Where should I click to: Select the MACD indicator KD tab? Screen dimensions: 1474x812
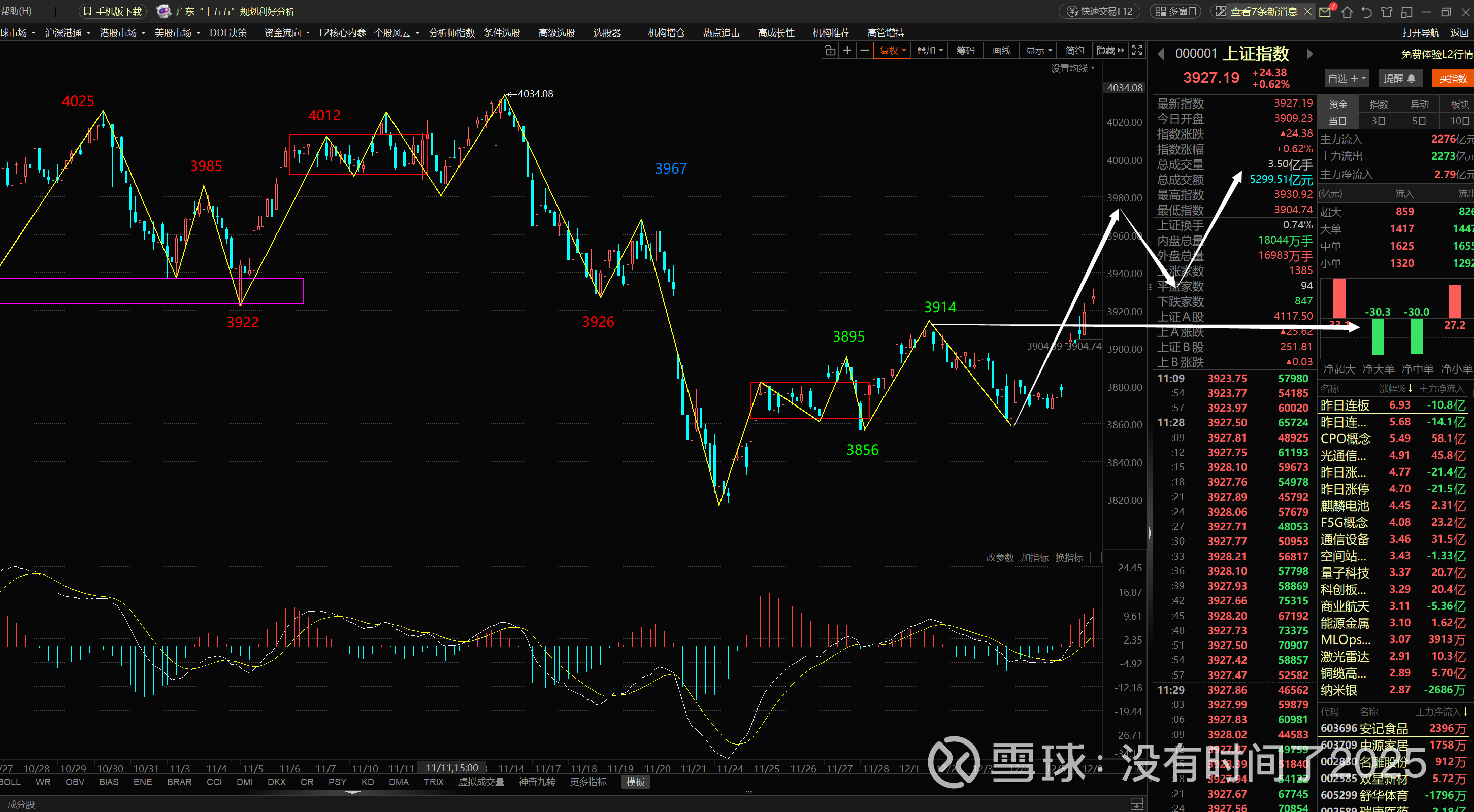367,782
